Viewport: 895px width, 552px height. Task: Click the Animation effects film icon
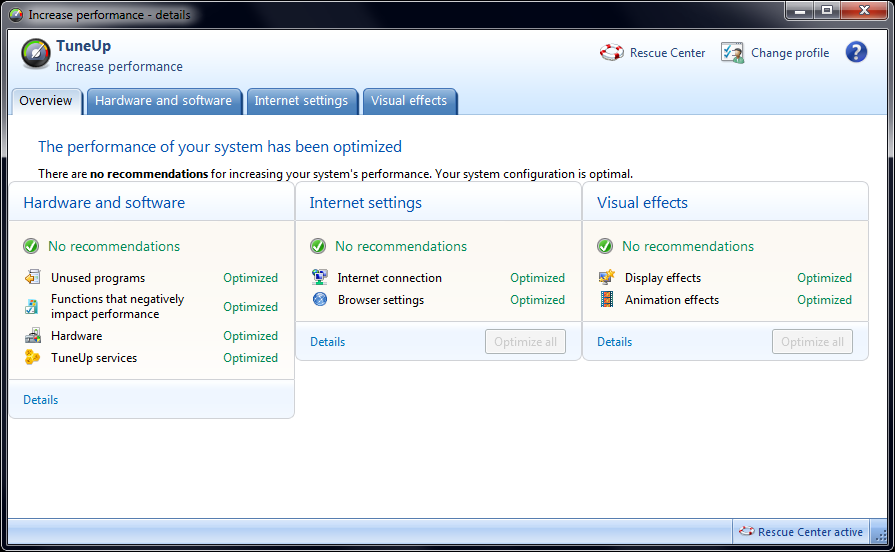click(x=607, y=299)
